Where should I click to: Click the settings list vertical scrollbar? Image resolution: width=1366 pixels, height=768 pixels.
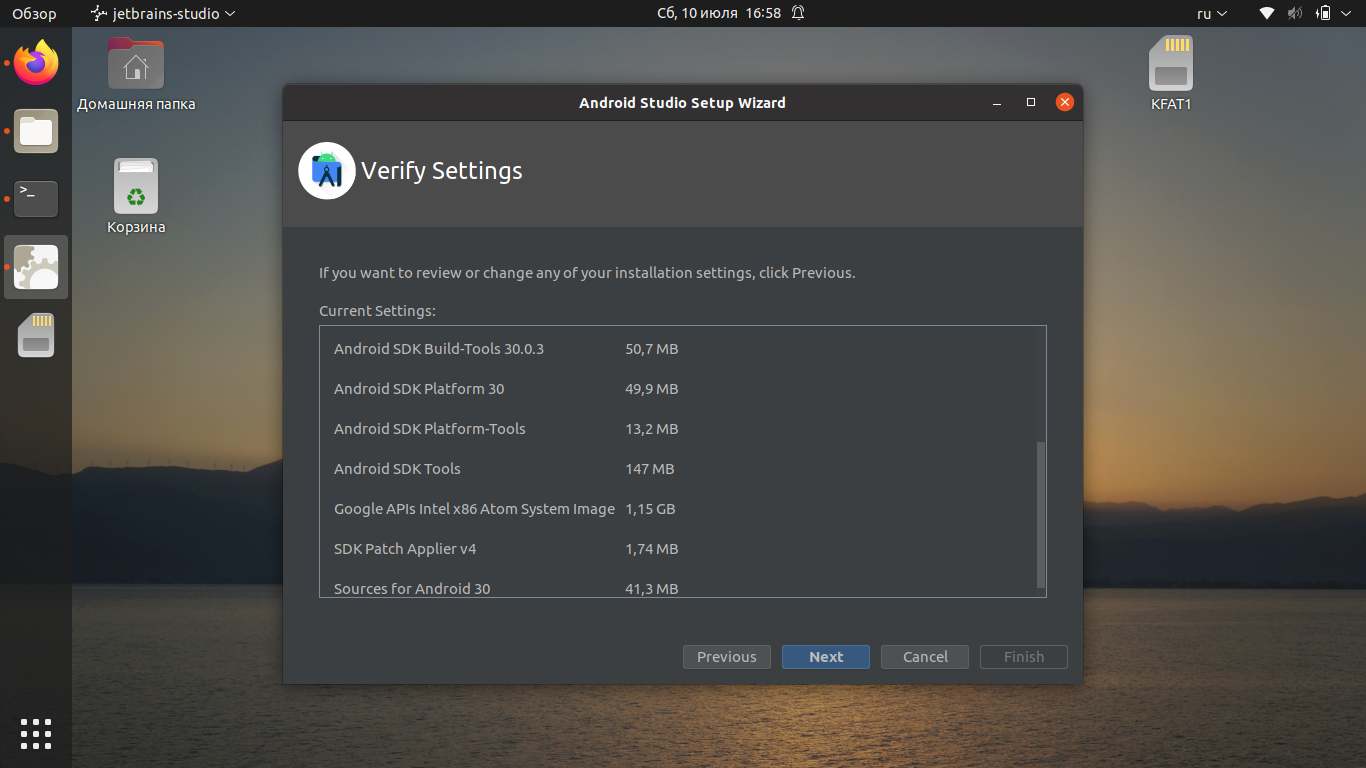point(1041,514)
